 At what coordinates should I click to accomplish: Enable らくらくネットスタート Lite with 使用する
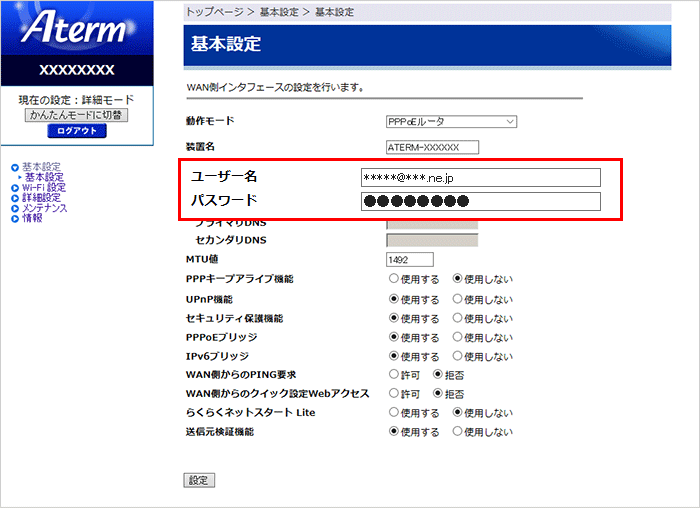click(394, 413)
